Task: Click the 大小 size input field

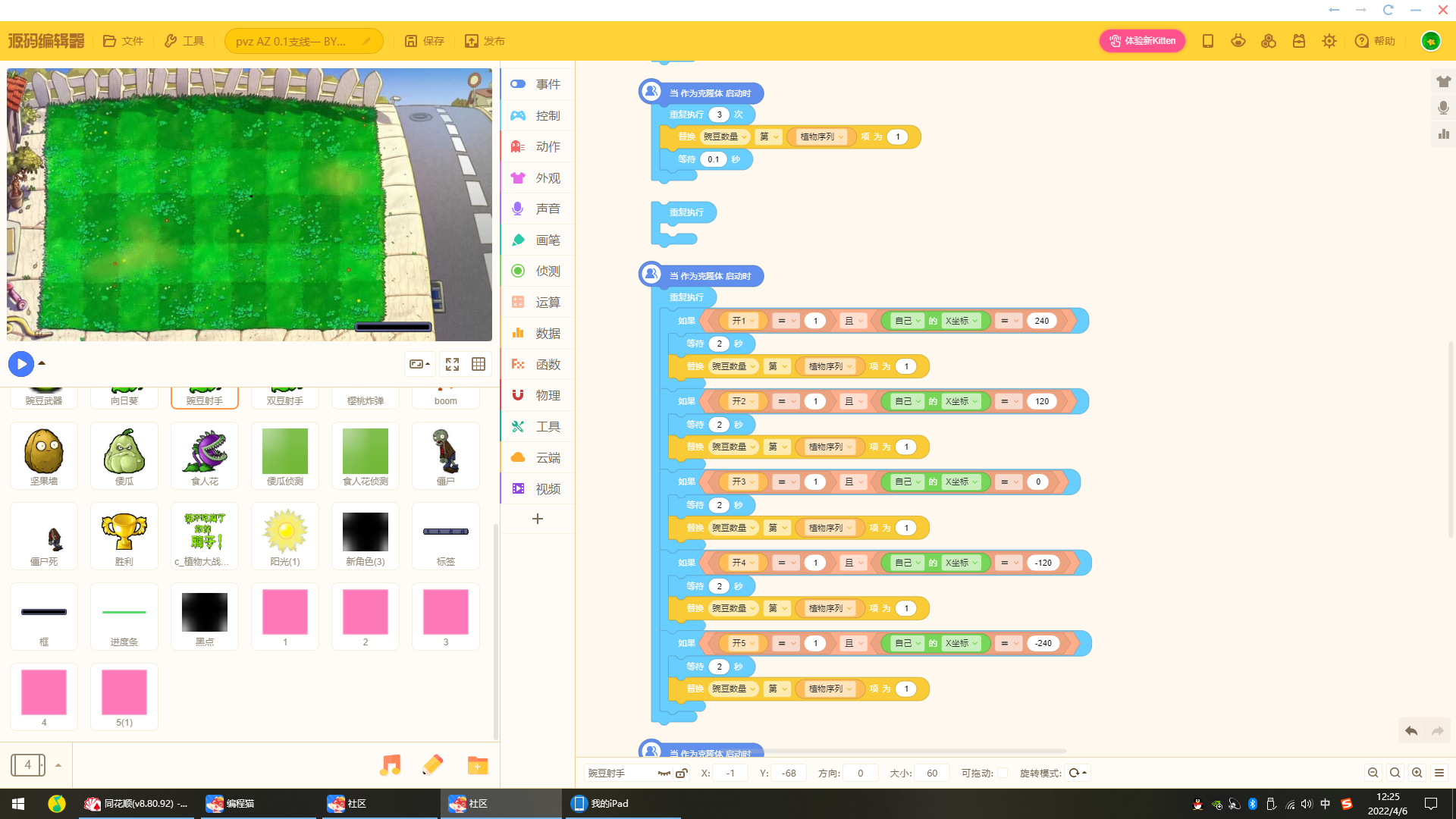Action: [932, 773]
